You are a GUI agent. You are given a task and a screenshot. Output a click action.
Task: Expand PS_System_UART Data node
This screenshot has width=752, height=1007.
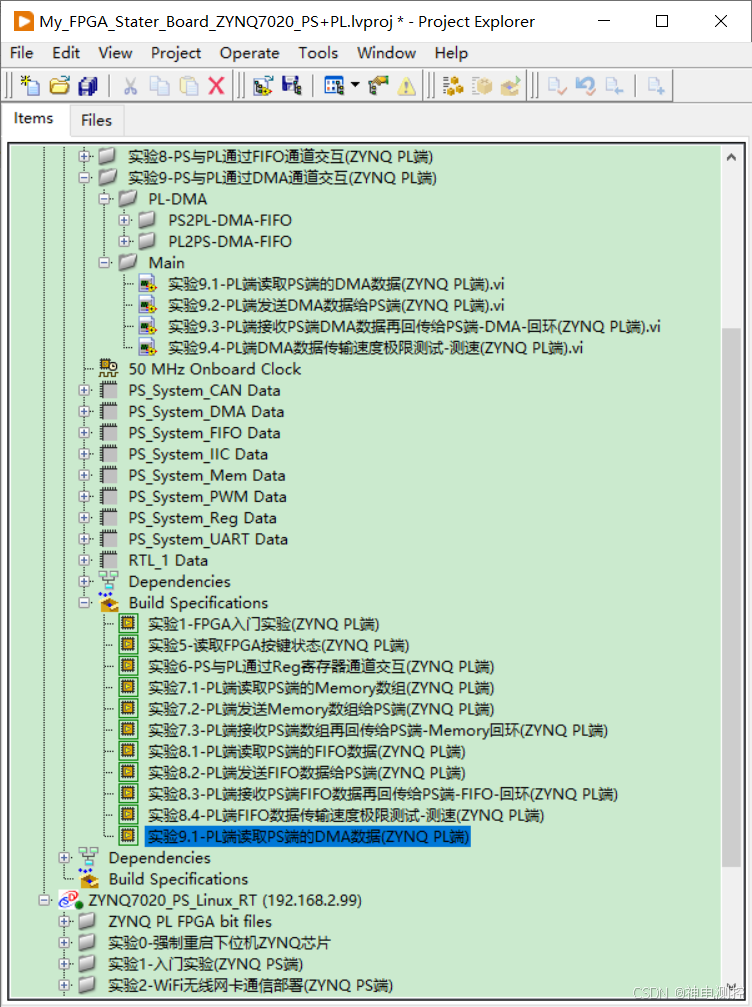84,539
